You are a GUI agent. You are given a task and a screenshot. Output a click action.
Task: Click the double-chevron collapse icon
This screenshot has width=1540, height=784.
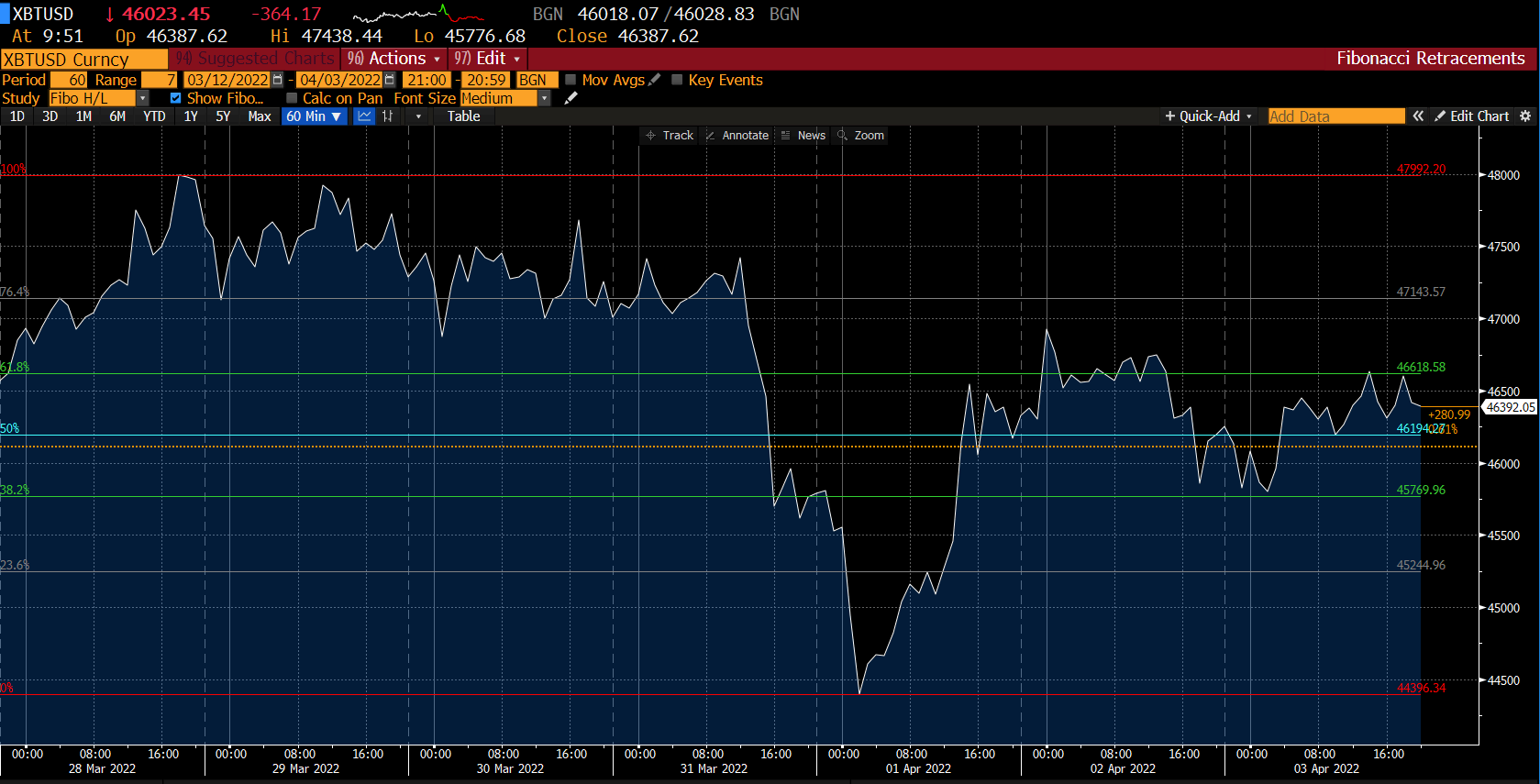(x=1418, y=116)
